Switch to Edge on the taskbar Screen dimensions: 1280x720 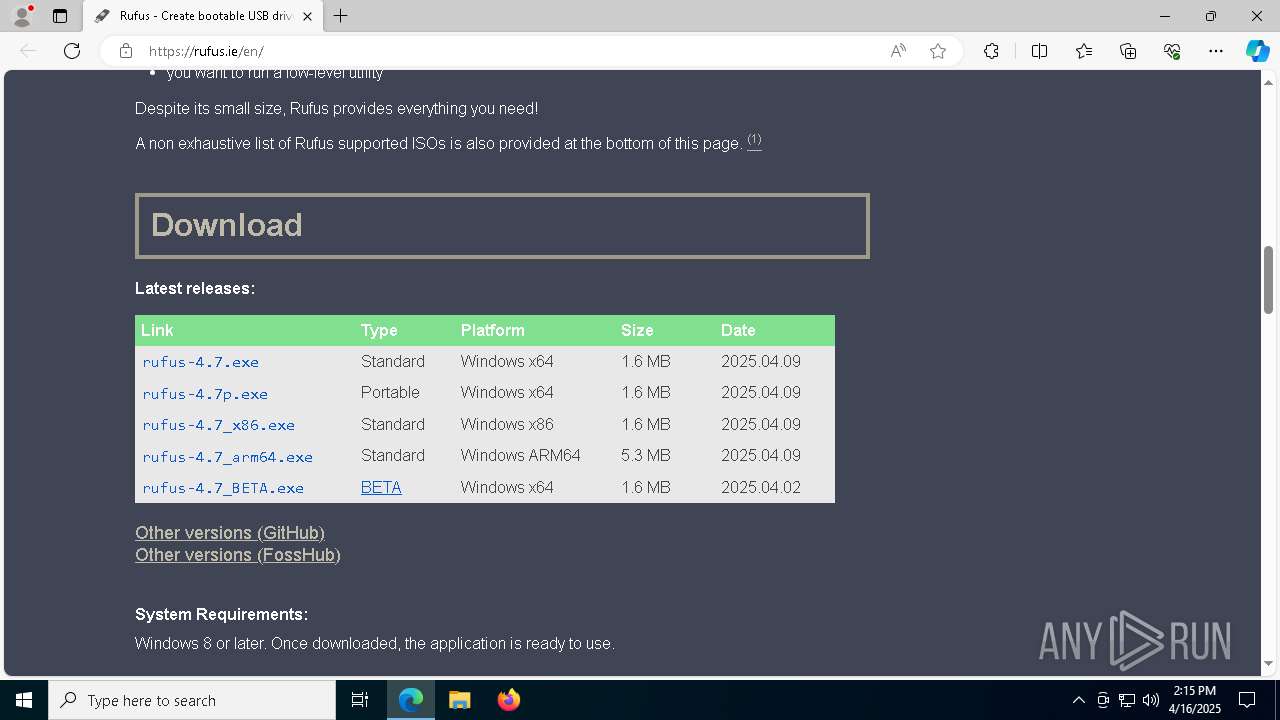[x=411, y=700]
